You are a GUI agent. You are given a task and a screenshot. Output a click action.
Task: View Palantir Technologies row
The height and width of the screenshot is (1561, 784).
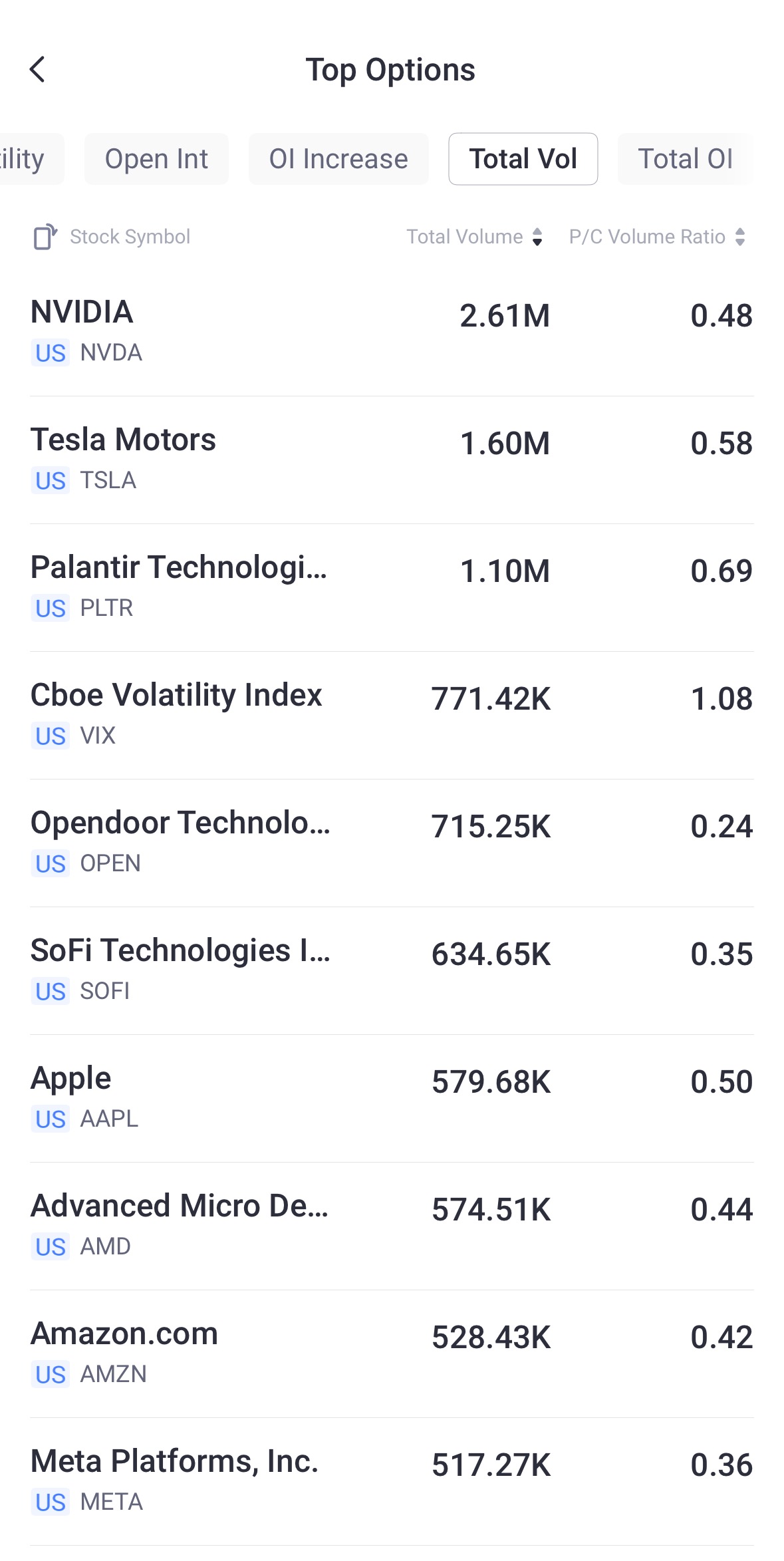point(392,587)
